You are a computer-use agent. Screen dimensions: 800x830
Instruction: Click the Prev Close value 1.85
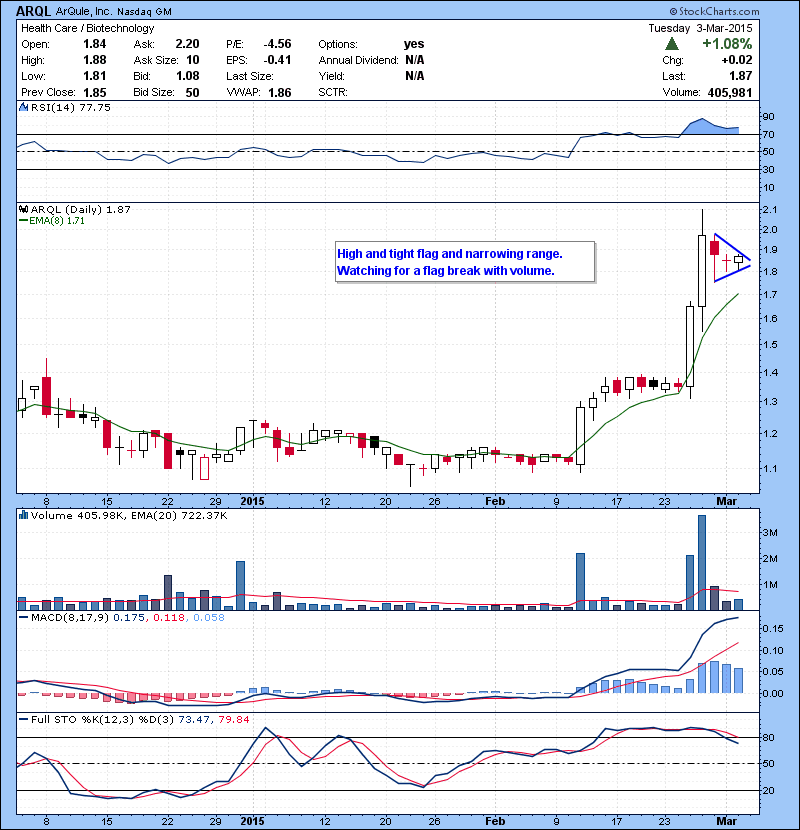(x=95, y=92)
